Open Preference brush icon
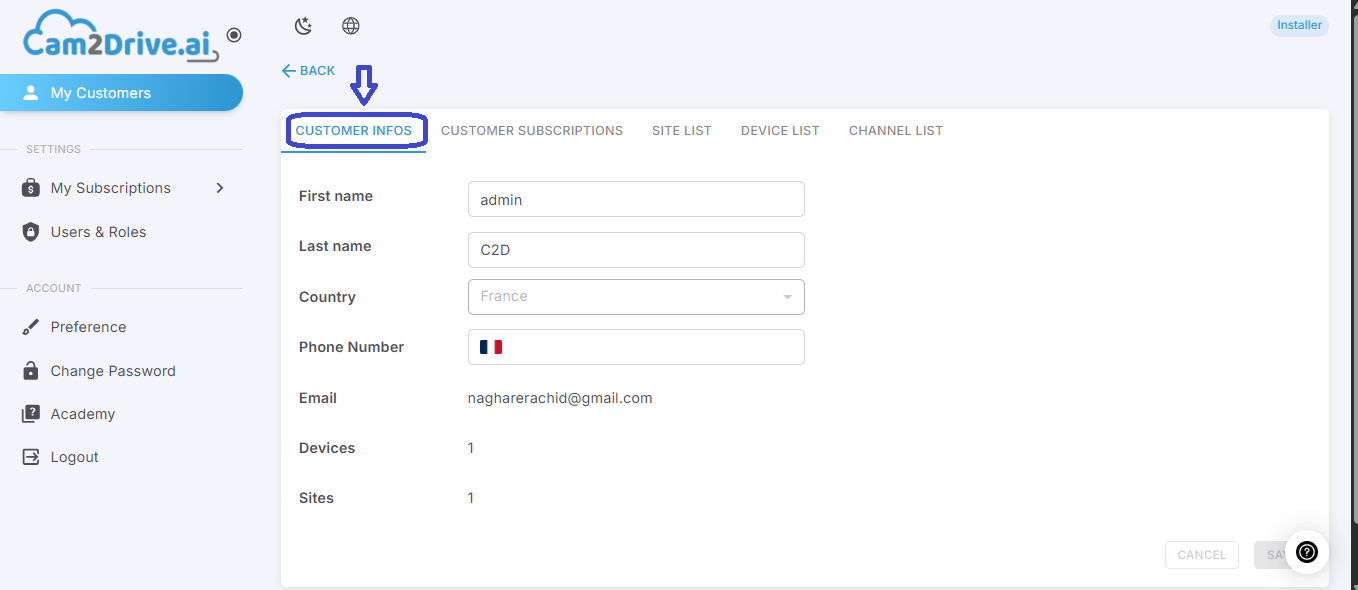This screenshot has width=1358, height=590. (31, 327)
